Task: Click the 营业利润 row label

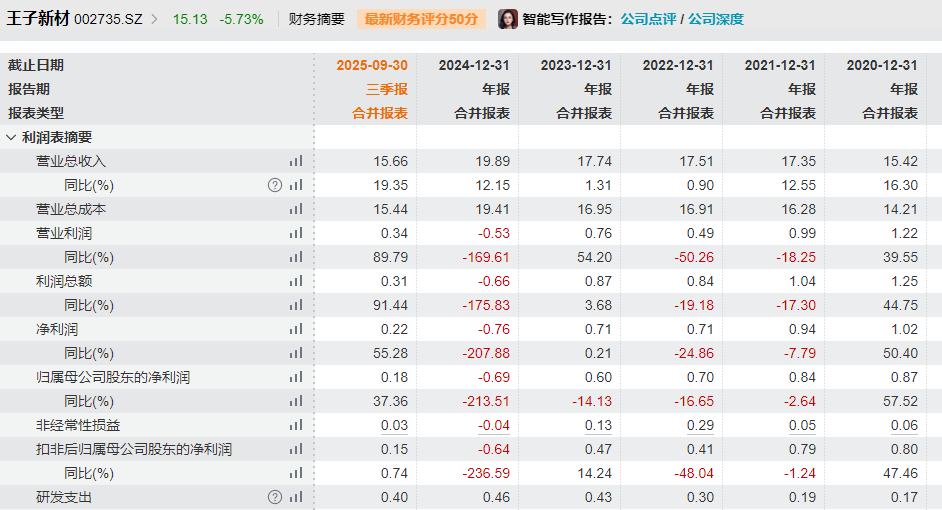Action: point(64,233)
